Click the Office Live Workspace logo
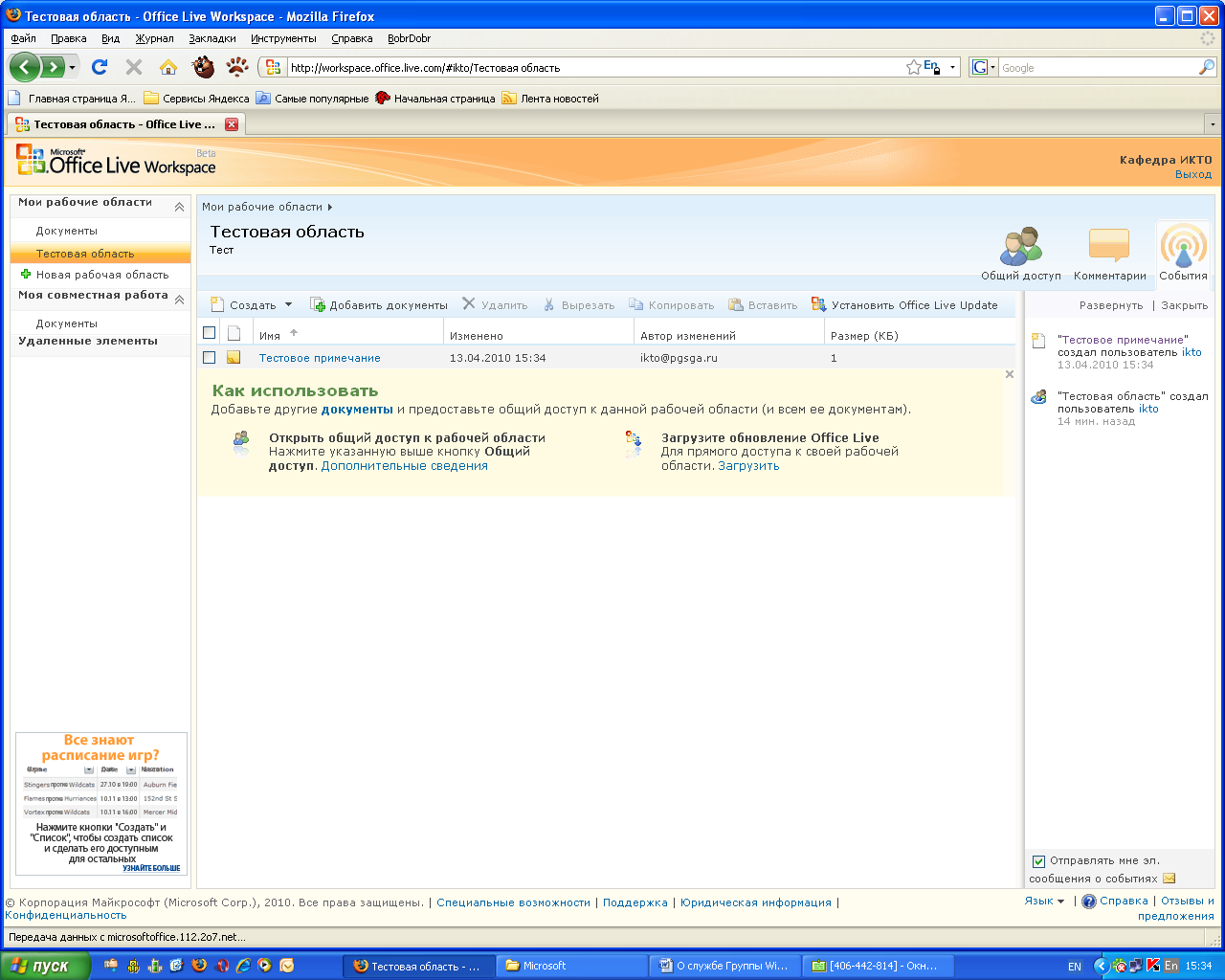Image resolution: width=1225 pixels, height=980 pixels. [x=116, y=161]
